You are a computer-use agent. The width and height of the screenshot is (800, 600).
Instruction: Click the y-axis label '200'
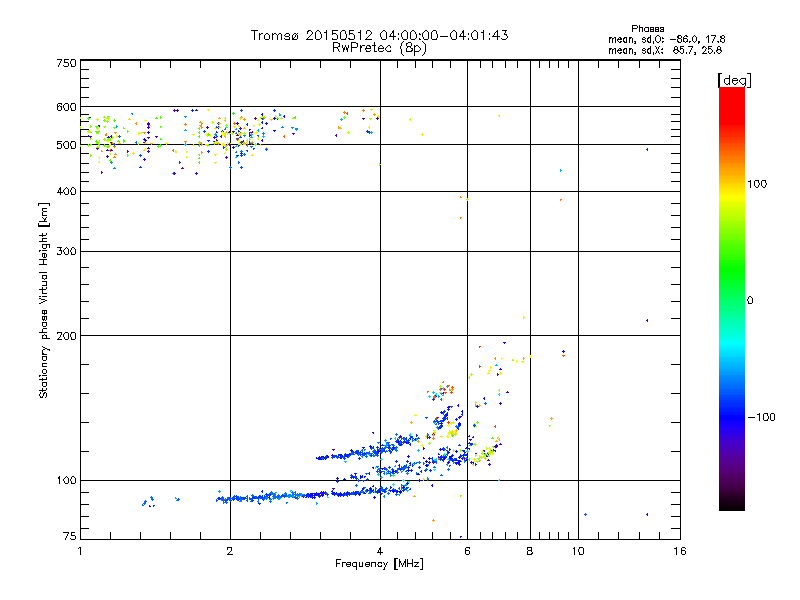click(x=66, y=336)
